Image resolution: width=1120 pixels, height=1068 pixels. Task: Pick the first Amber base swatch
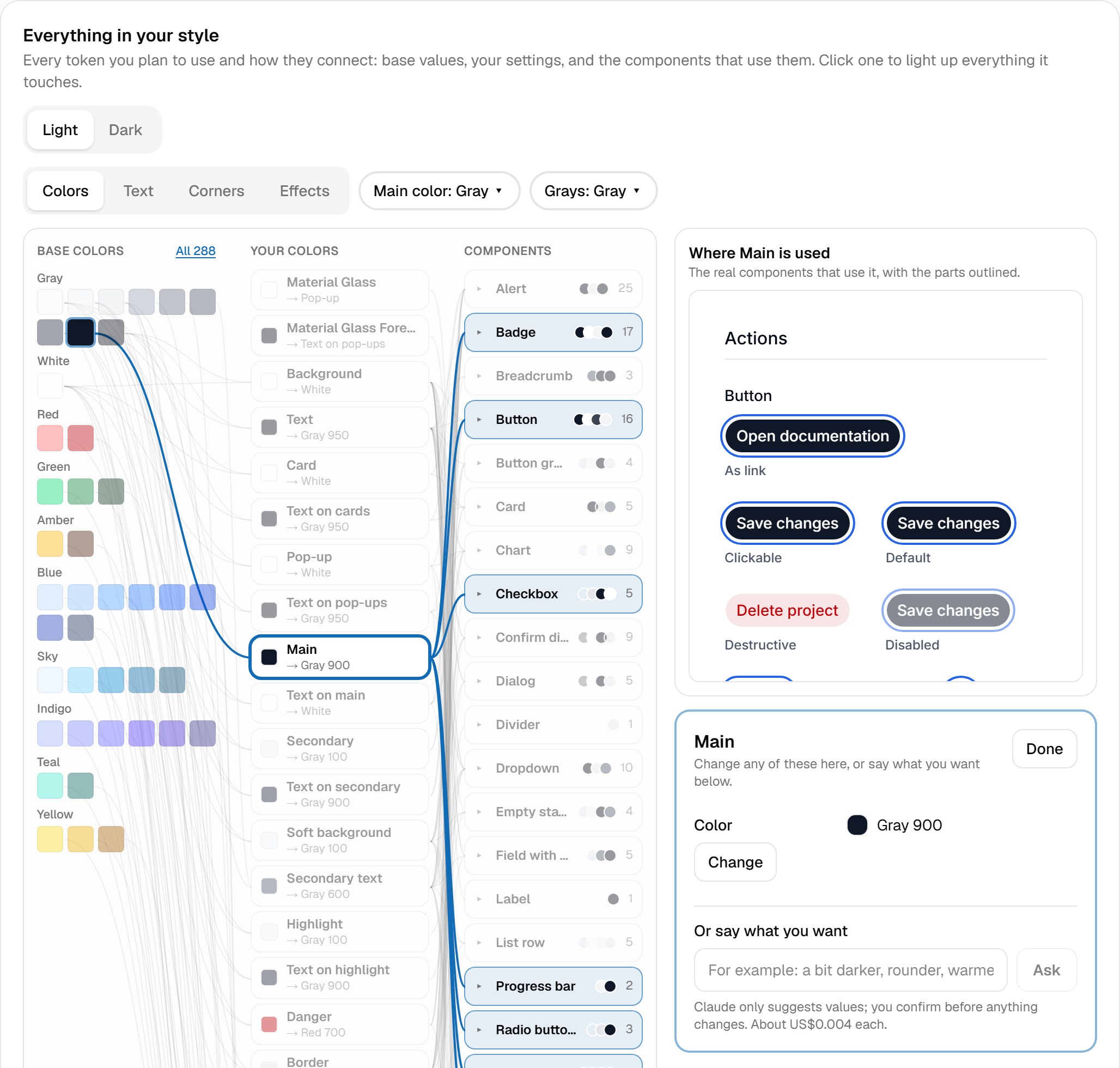[50, 544]
